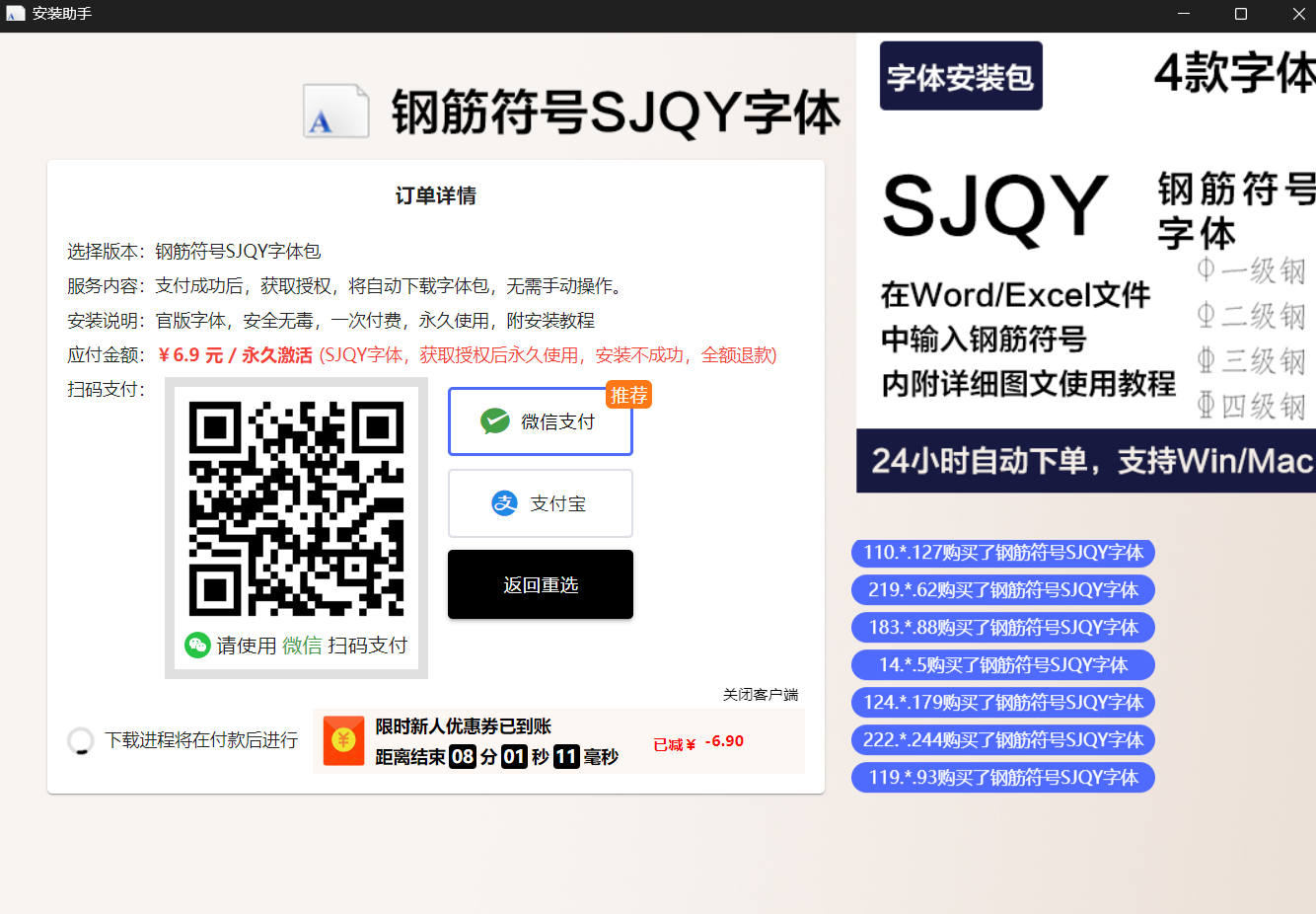Viewport: 1316px width, 914px height.
Task: Click the countdown timer 距离结束
Action: (x=497, y=757)
